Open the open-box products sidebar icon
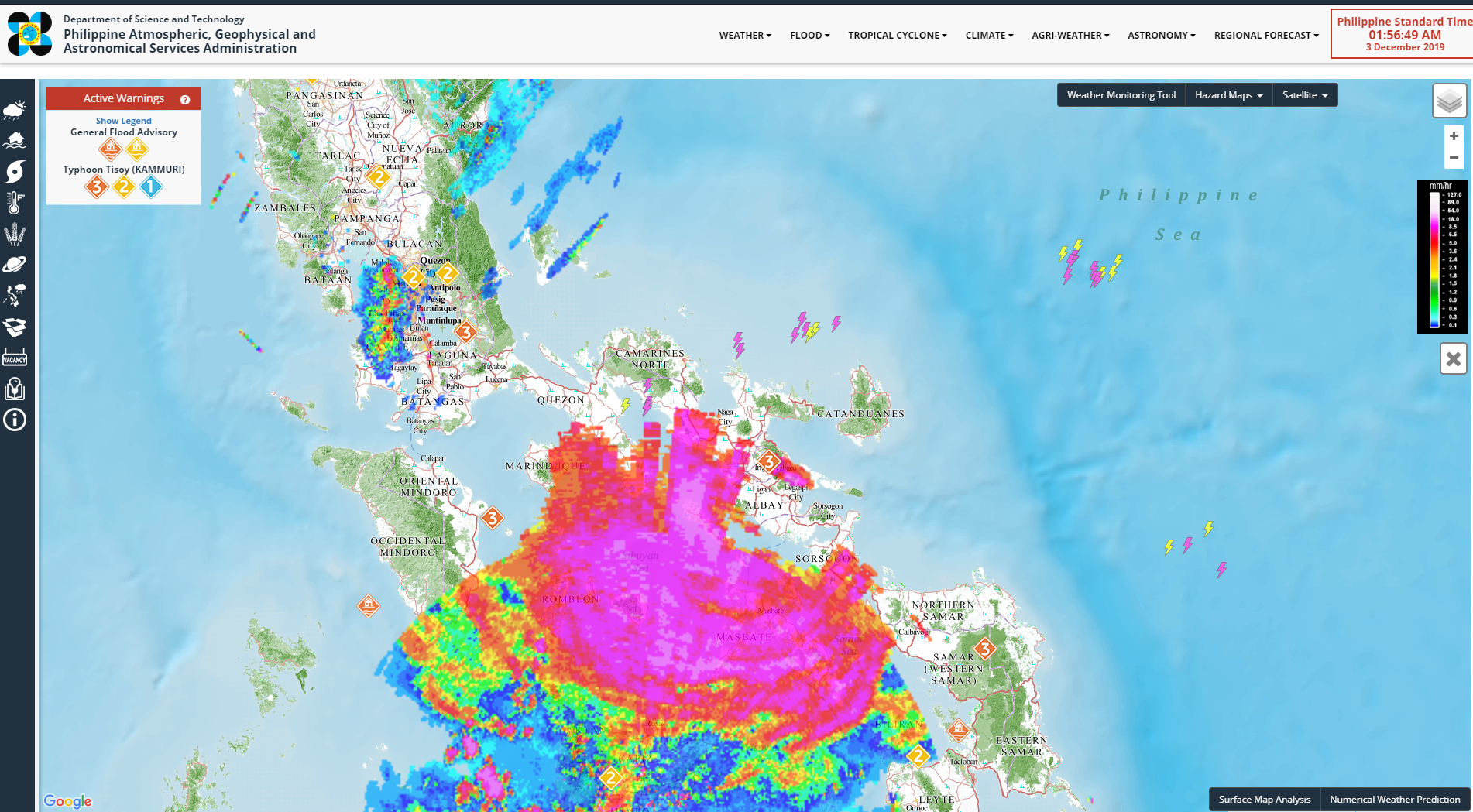Viewport: 1473px width, 812px height. (15, 327)
